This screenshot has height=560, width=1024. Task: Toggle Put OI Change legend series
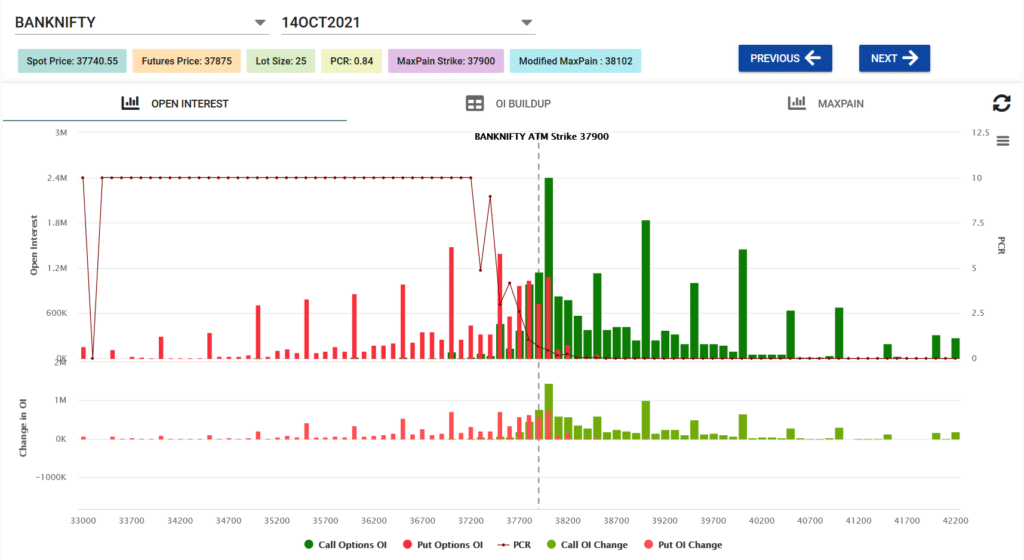(x=683, y=544)
